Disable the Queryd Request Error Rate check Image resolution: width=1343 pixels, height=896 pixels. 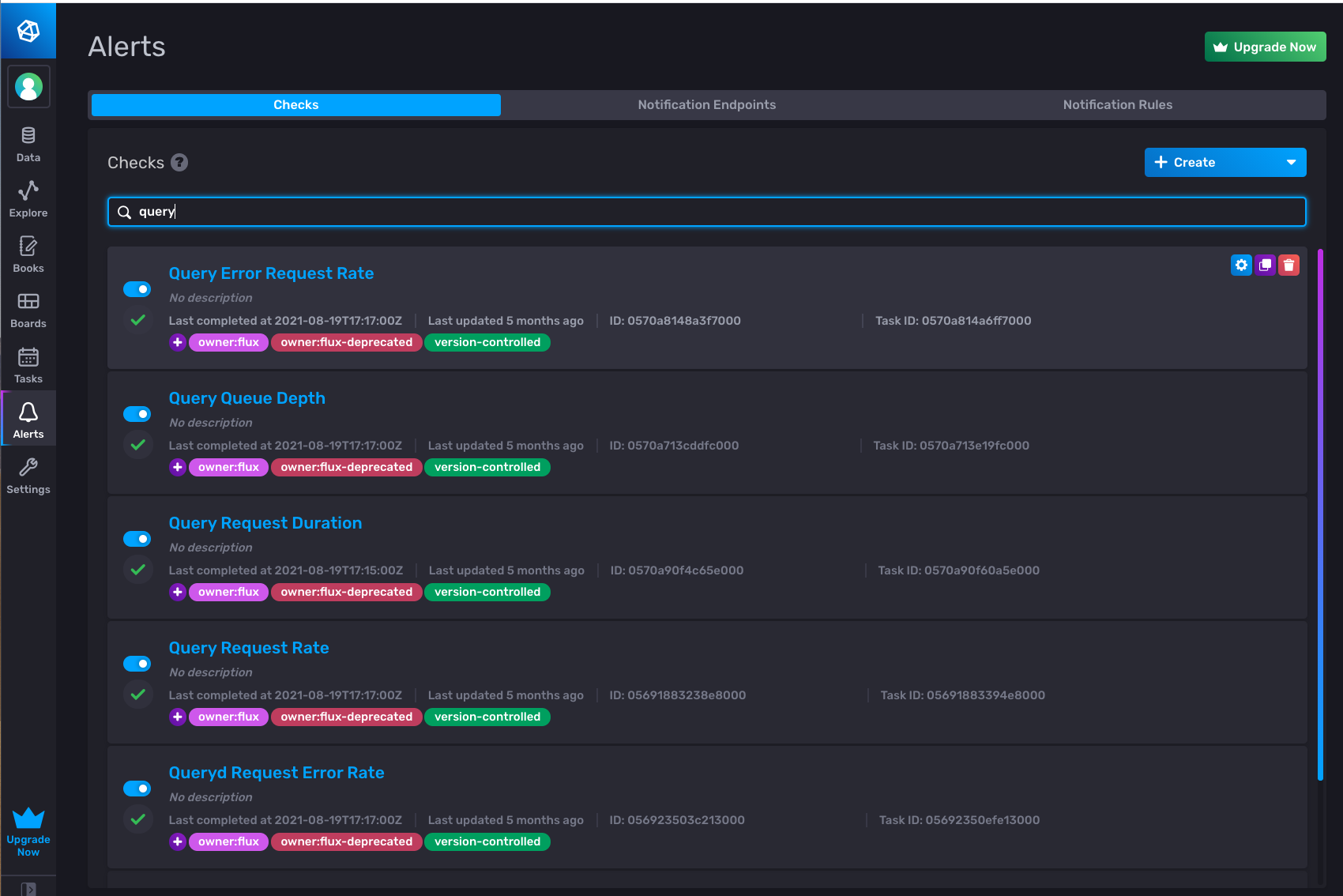pyautogui.click(x=137, y=788)
